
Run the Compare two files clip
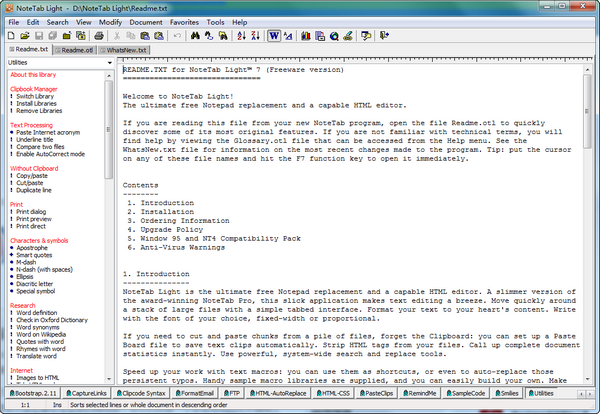click(x=40, y=147)
